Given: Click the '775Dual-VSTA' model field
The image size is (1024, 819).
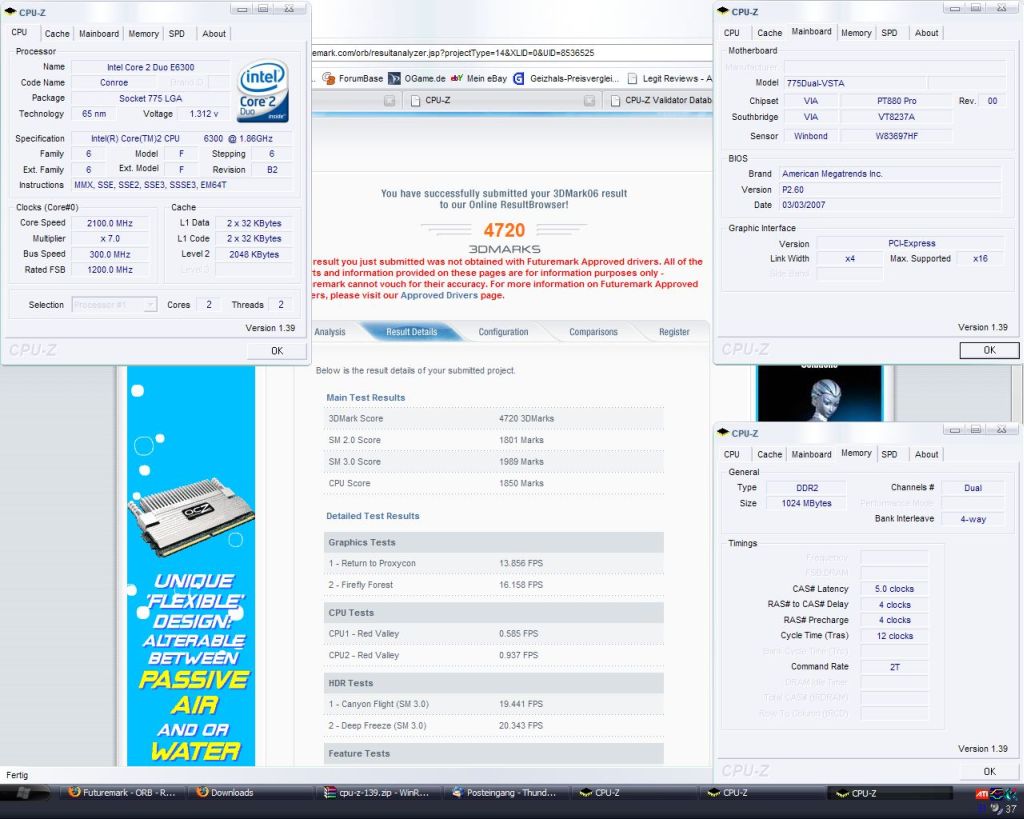Looking at the screenshot, I should pos(854,84).
